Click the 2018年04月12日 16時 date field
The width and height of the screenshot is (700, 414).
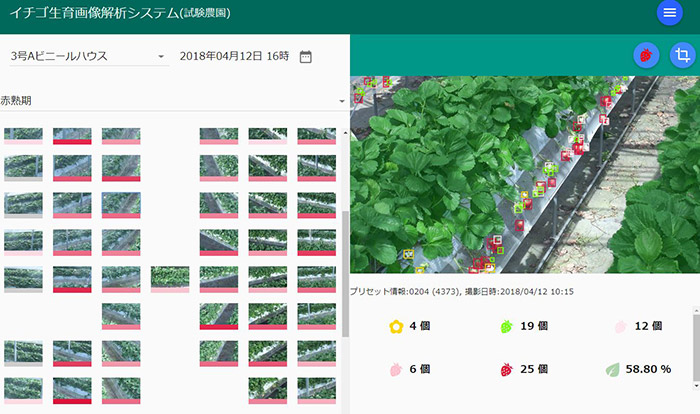coord(234,56)
